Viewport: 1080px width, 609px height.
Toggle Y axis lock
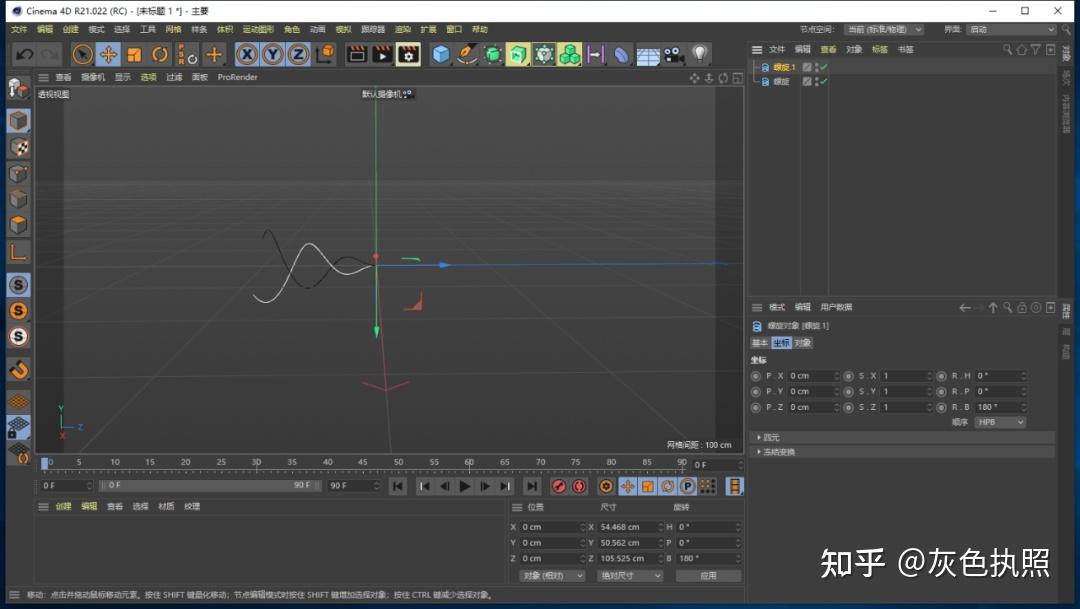point(273,54)
